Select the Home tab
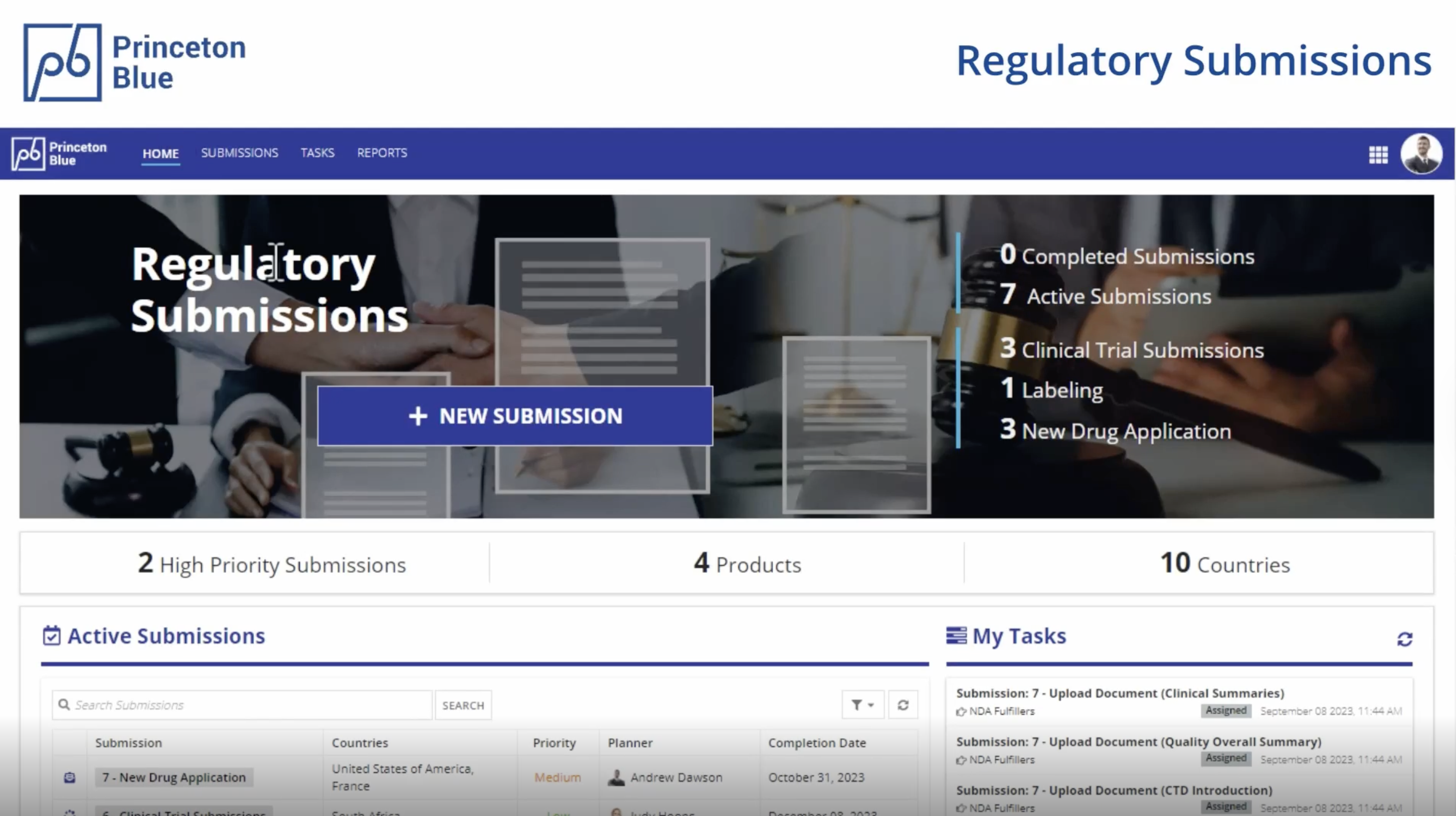This screenshot has width=1456, height=816. 160,153
